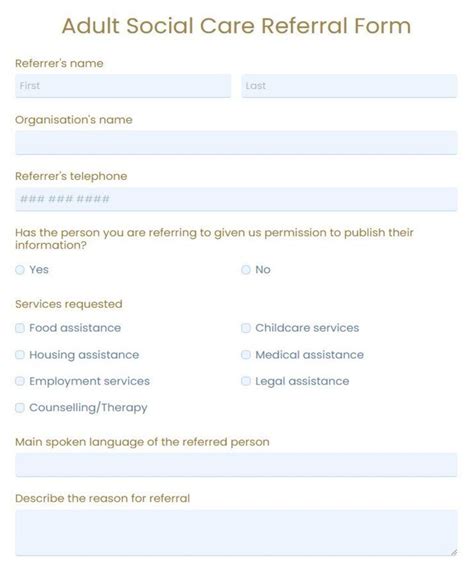The width and height of the screenshot is (474, 576).
Task: Click the Referrer's First name field
Action: coord(123,86)
